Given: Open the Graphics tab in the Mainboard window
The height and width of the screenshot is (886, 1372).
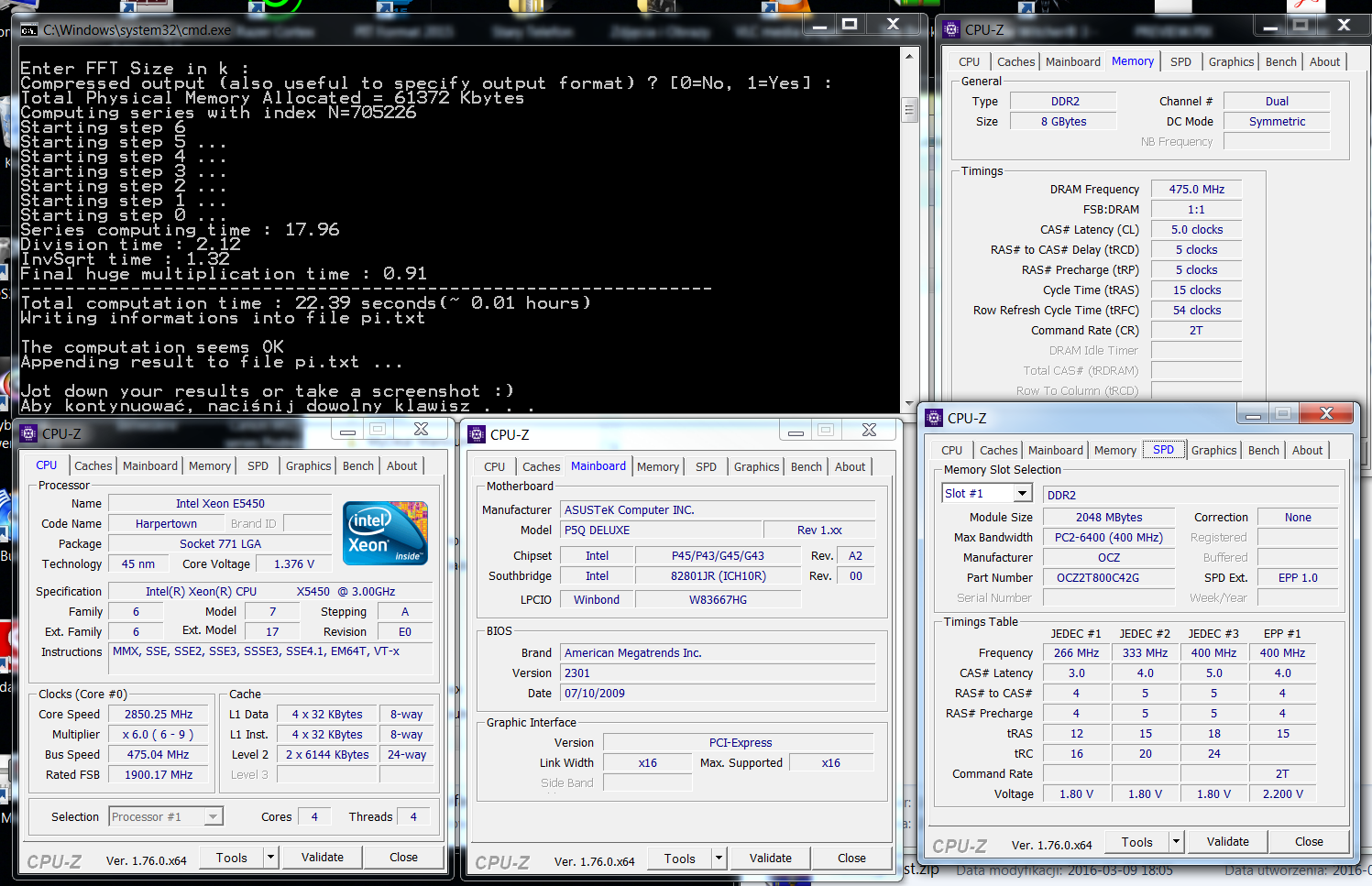Looking at the screenshot, I should 756,466.
